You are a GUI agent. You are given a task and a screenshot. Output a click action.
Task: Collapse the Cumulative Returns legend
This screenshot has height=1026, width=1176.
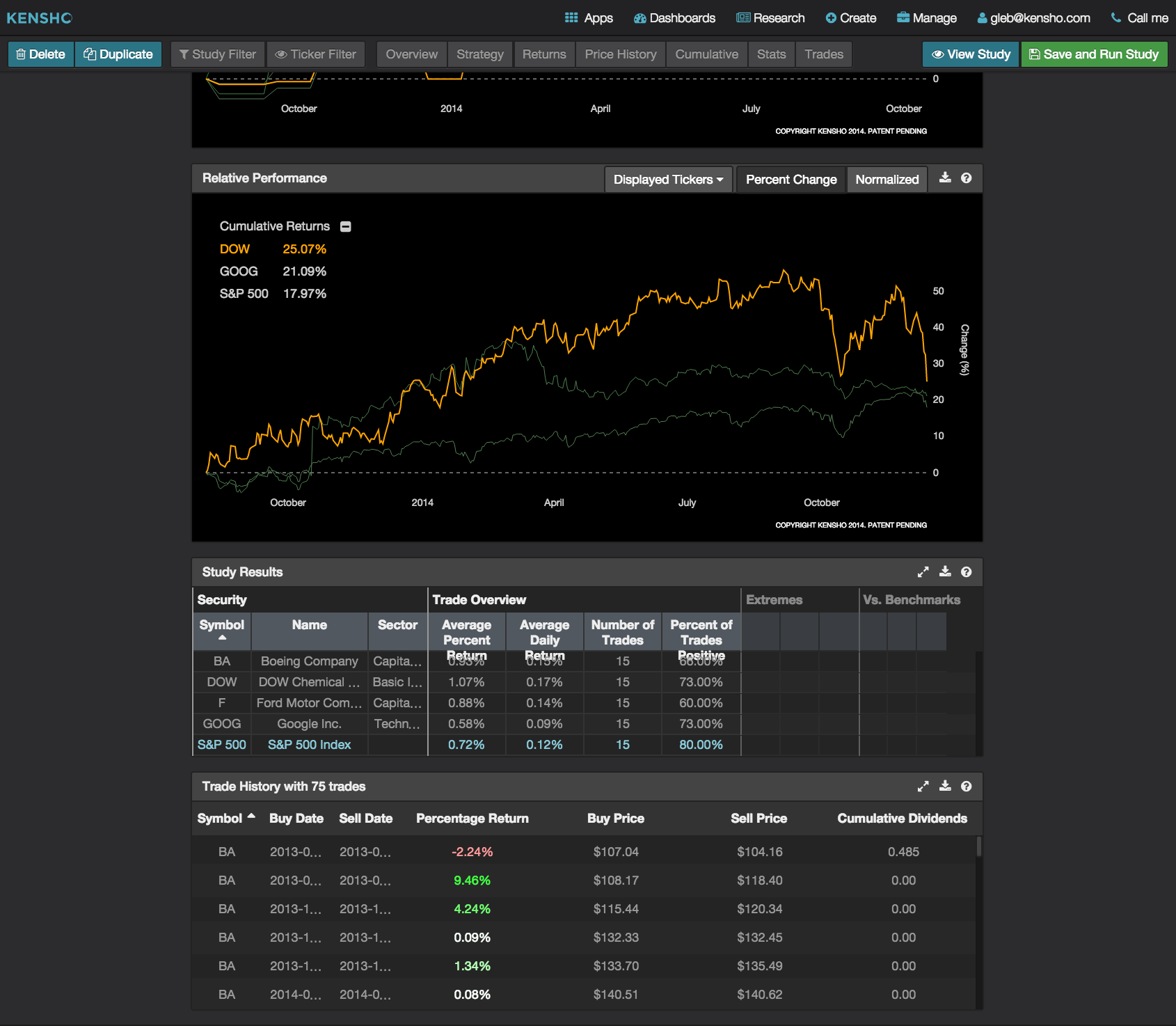pos(346,227)
